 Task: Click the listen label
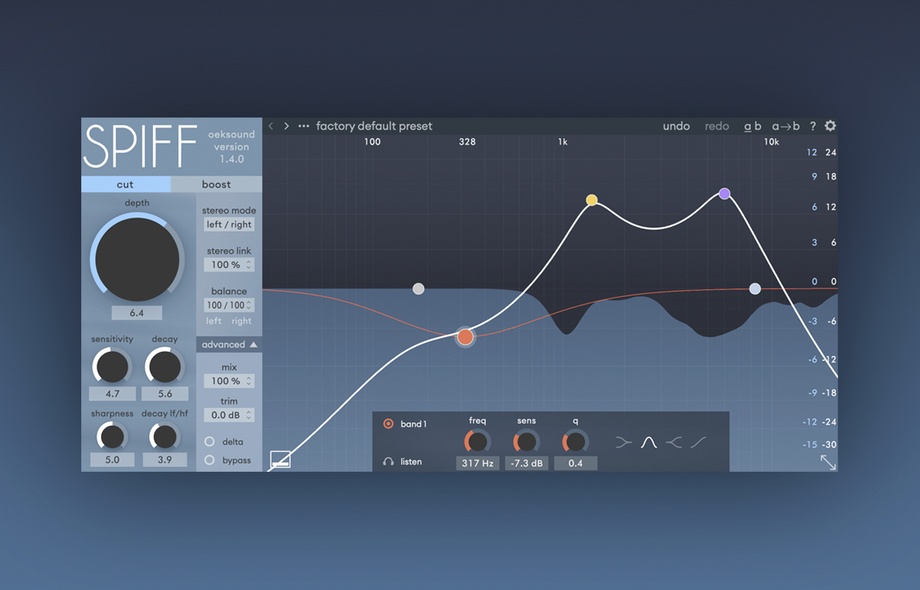[411, 462]
